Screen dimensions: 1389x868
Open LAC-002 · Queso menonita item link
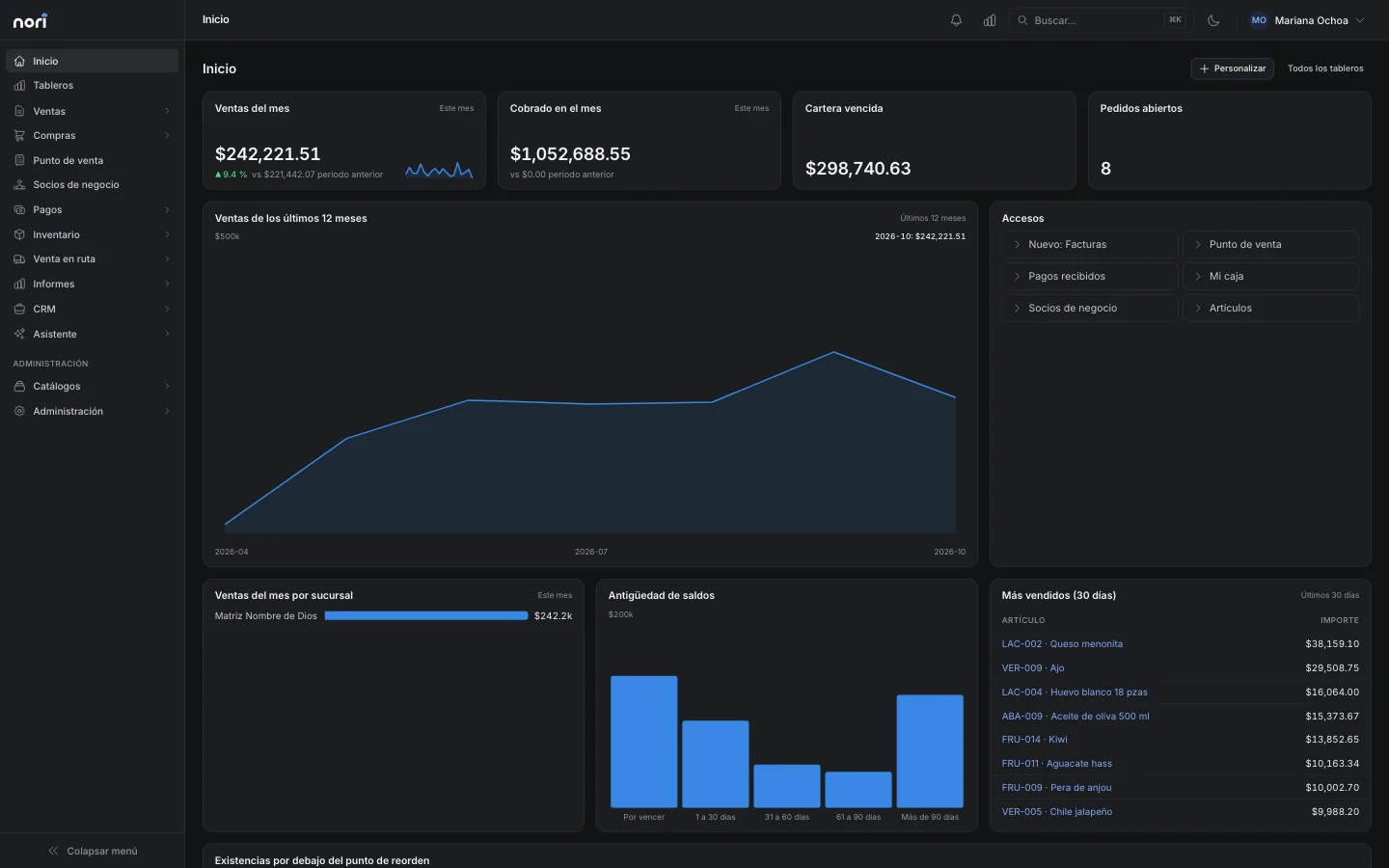point(1062,644)
